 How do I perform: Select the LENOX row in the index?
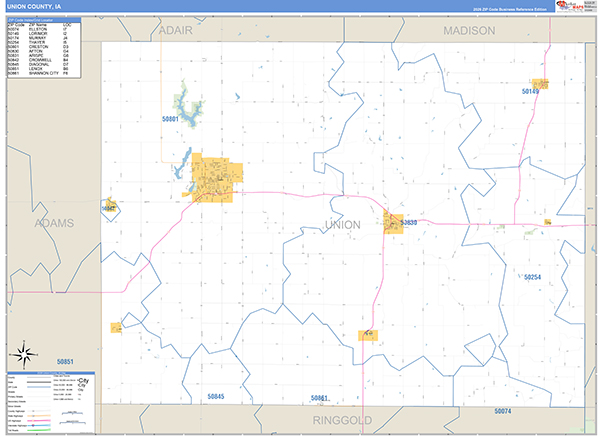[38, 69]
